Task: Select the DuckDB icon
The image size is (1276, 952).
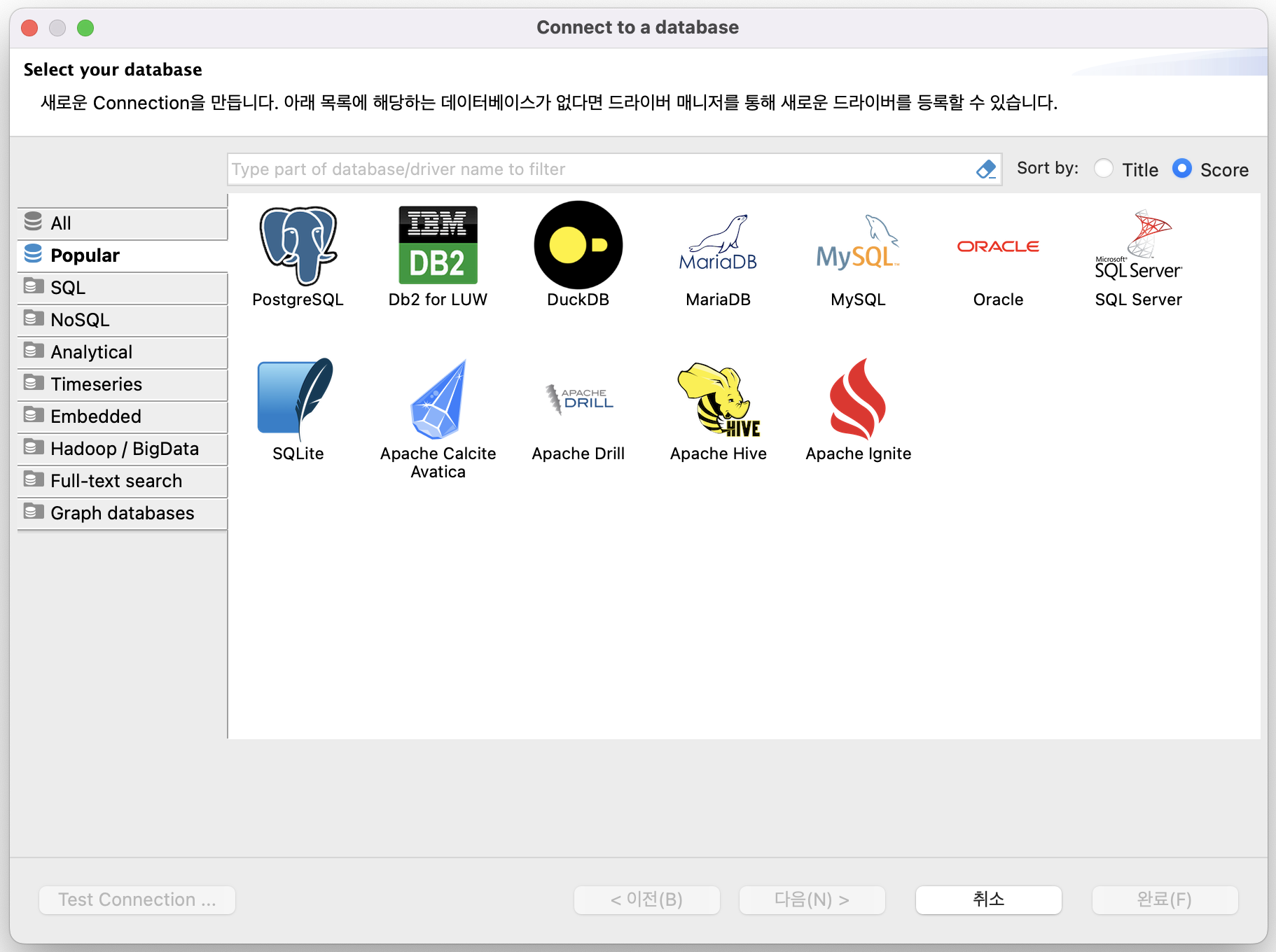Action: tap(578, 245)
